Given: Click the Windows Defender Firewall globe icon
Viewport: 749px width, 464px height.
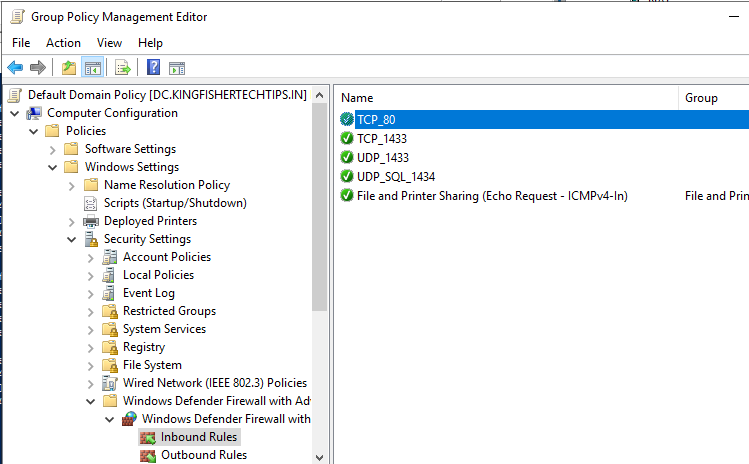Looking at the screenshot, I should pos(129,419).
